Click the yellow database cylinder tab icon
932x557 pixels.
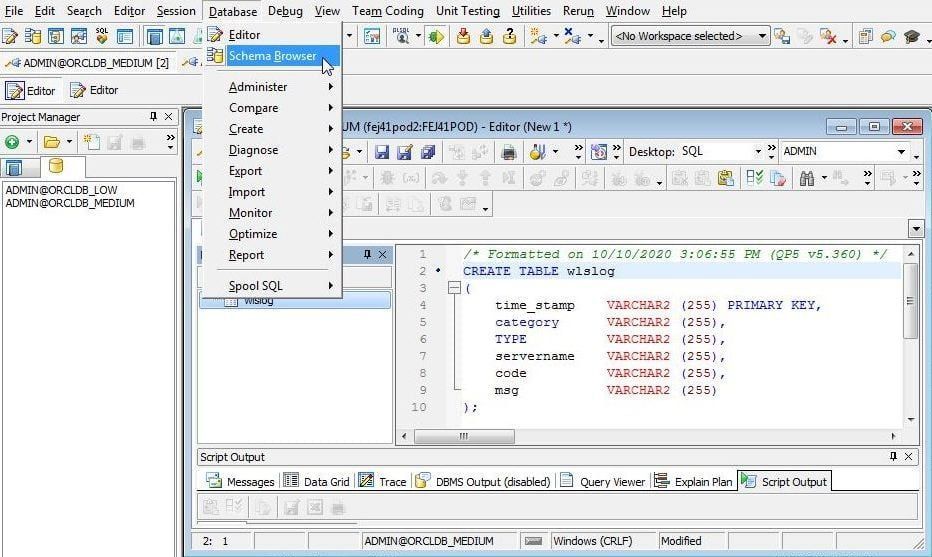click(x=56, y=166)
